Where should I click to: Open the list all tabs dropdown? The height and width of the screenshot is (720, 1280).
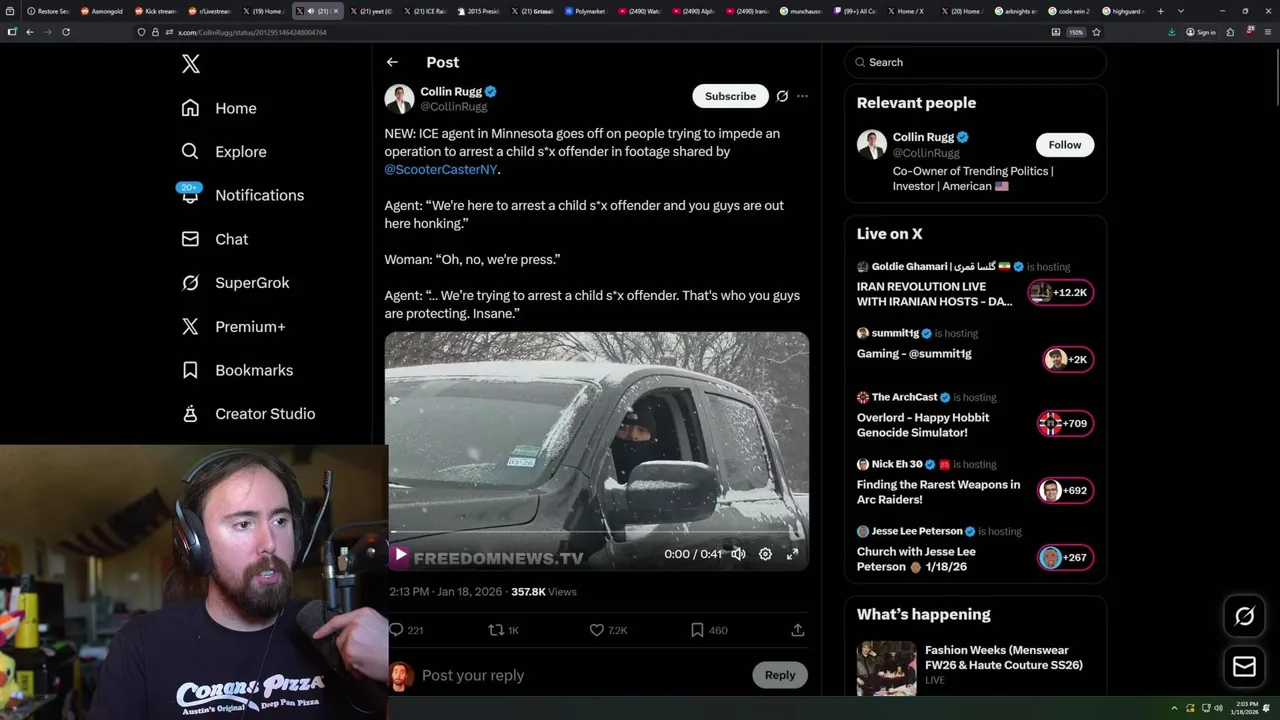(1181, 11)
